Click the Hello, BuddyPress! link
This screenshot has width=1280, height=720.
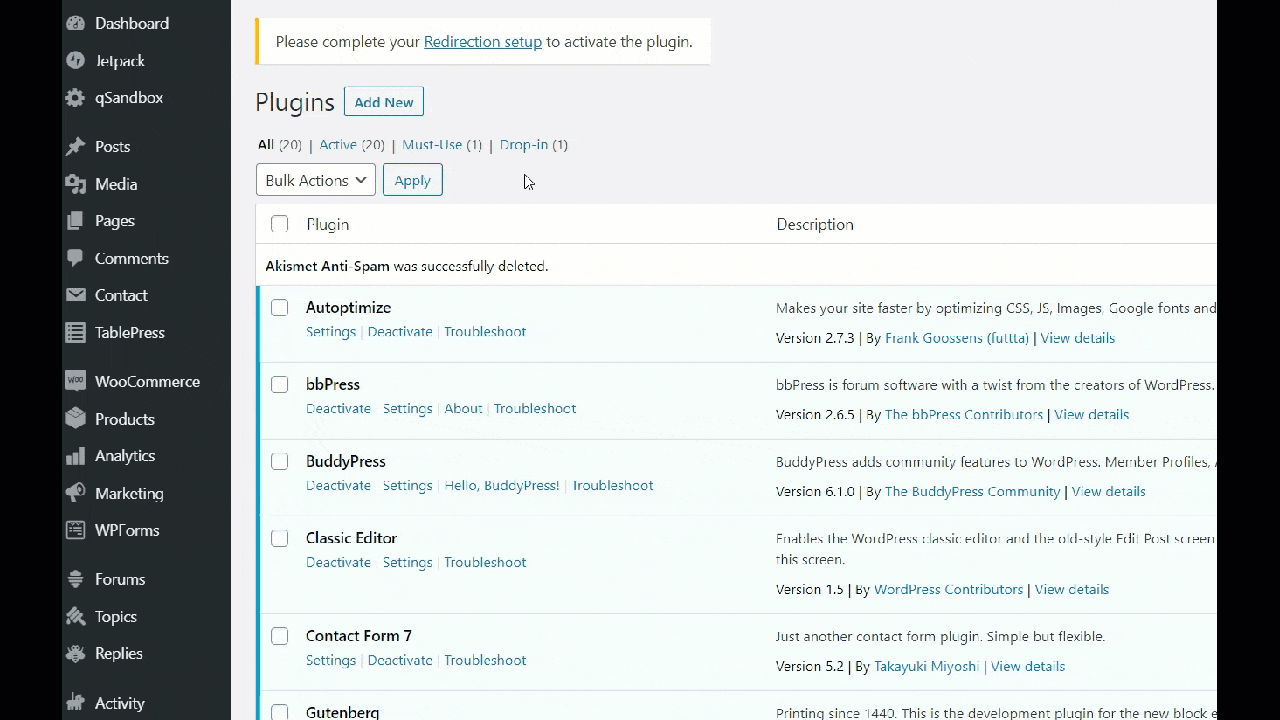tap(502, 486)
